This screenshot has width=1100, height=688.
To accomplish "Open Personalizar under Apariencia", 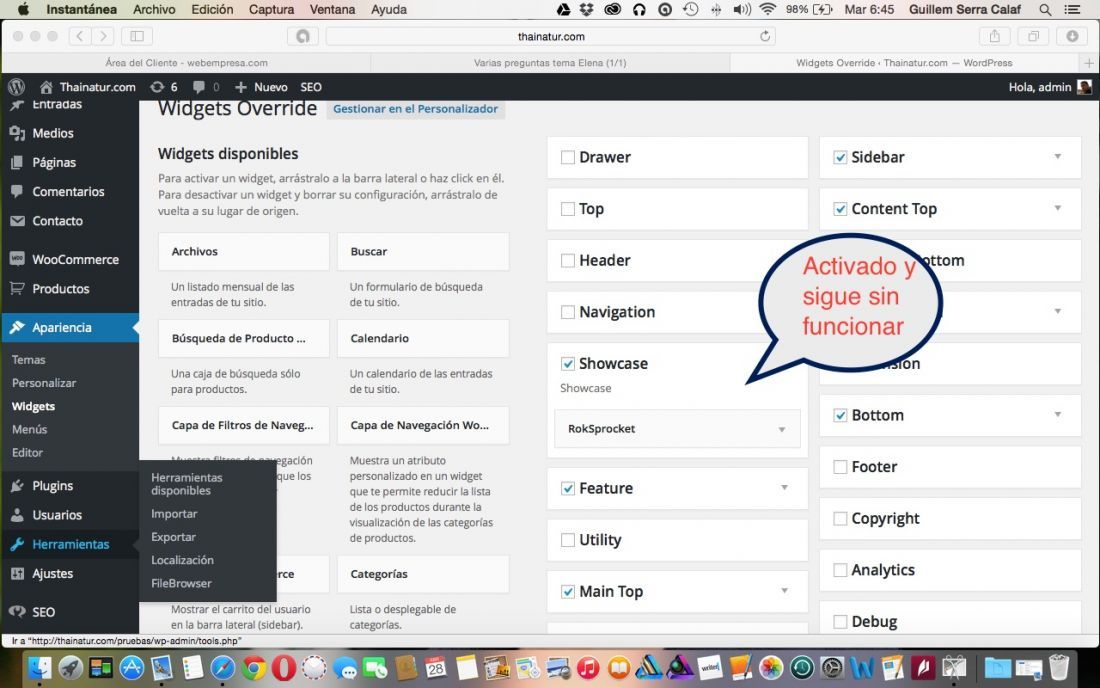I will (43, 383).
